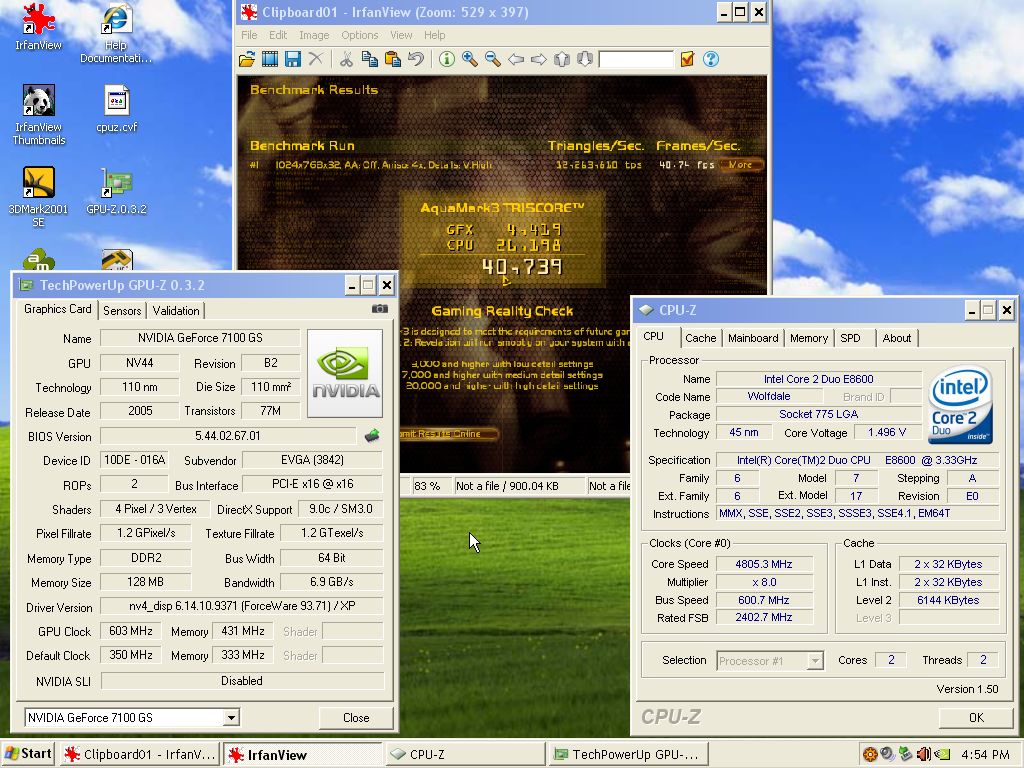The image size is (1024, 768).
Task: Switch to Clipboard01 - IrfanView taskbar button
Action: click(140, 754)
